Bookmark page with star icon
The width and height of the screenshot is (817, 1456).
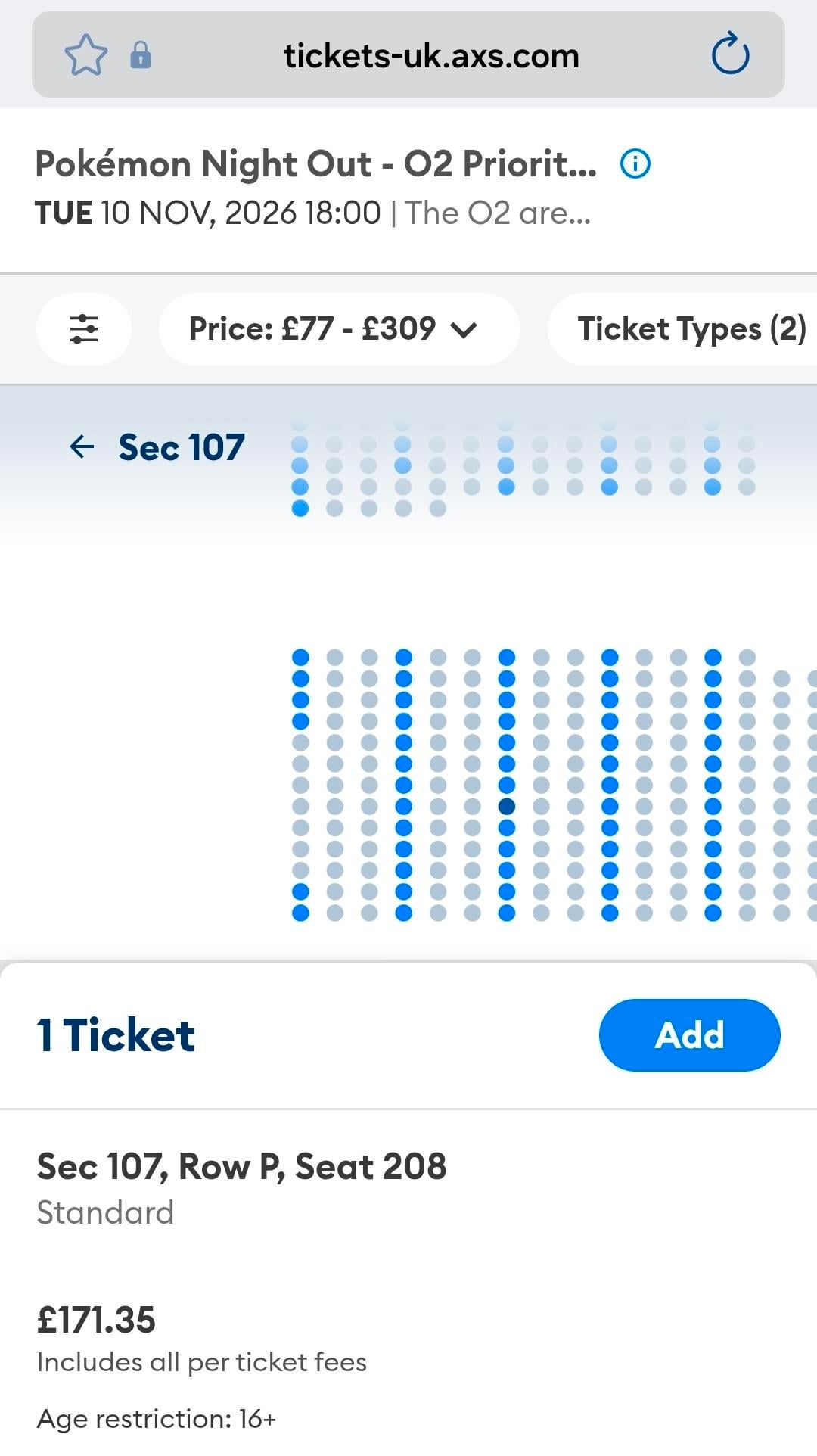tap(85, 55)
